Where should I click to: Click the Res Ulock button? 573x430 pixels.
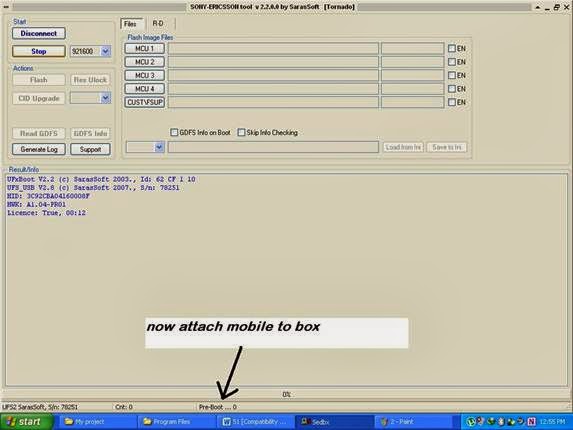(90, 80)
